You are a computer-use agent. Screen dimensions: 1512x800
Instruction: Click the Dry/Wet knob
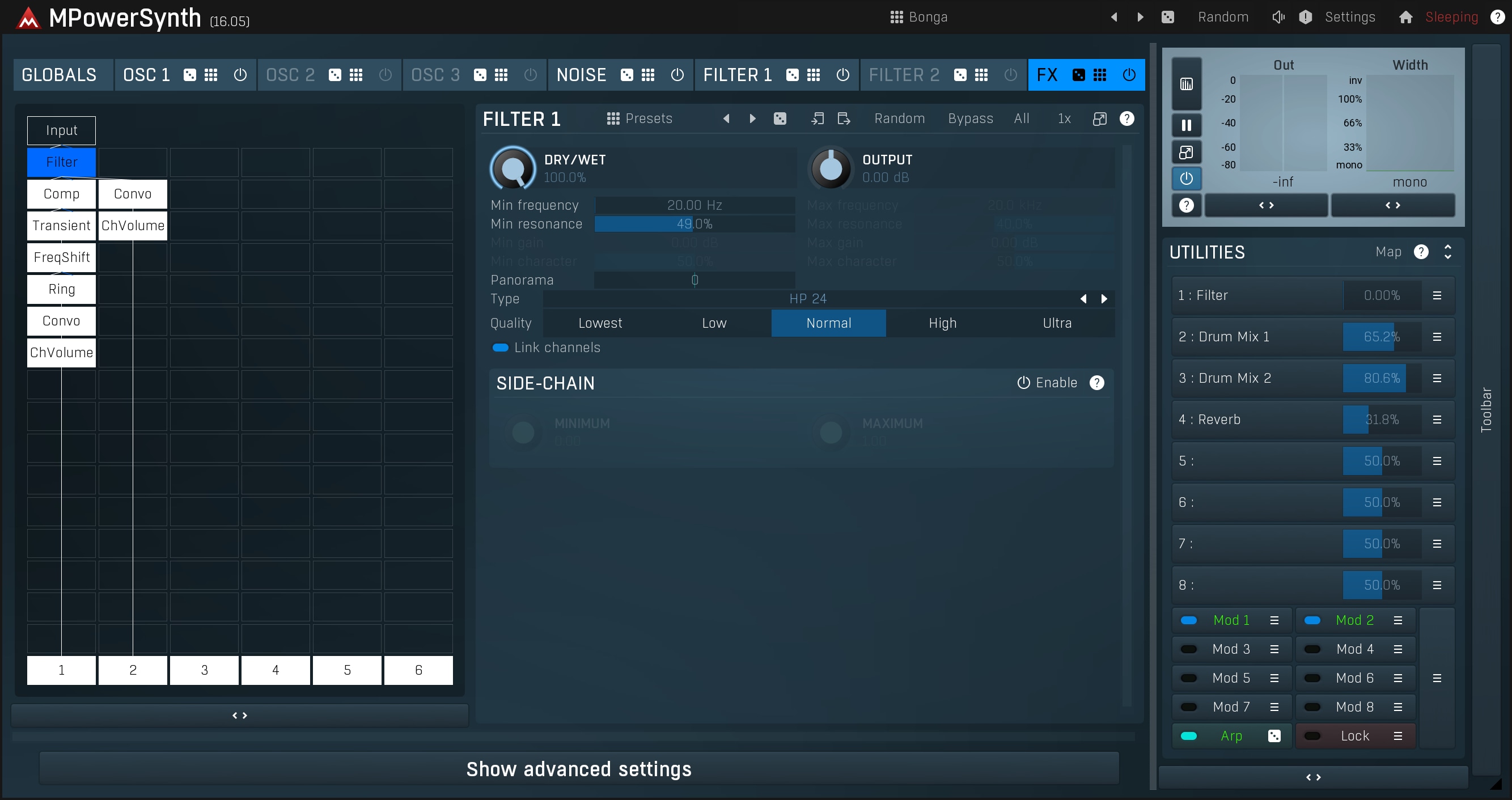point(513,168)
